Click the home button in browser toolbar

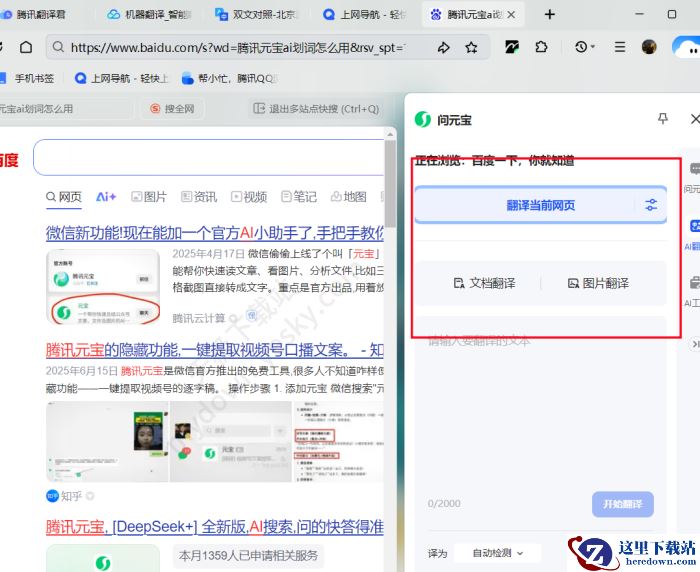26,47
